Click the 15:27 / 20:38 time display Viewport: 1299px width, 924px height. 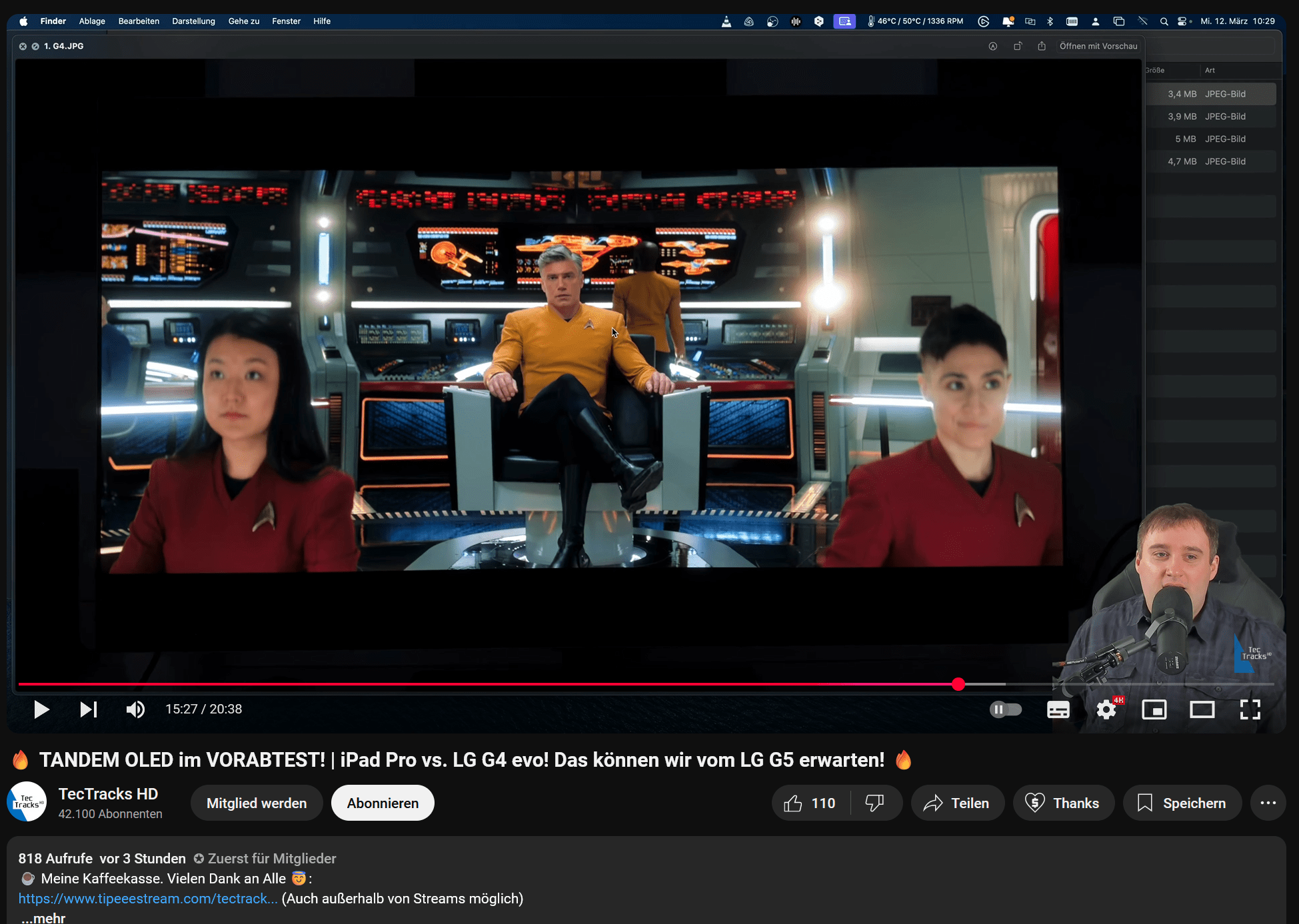click(x=204, y=709)
